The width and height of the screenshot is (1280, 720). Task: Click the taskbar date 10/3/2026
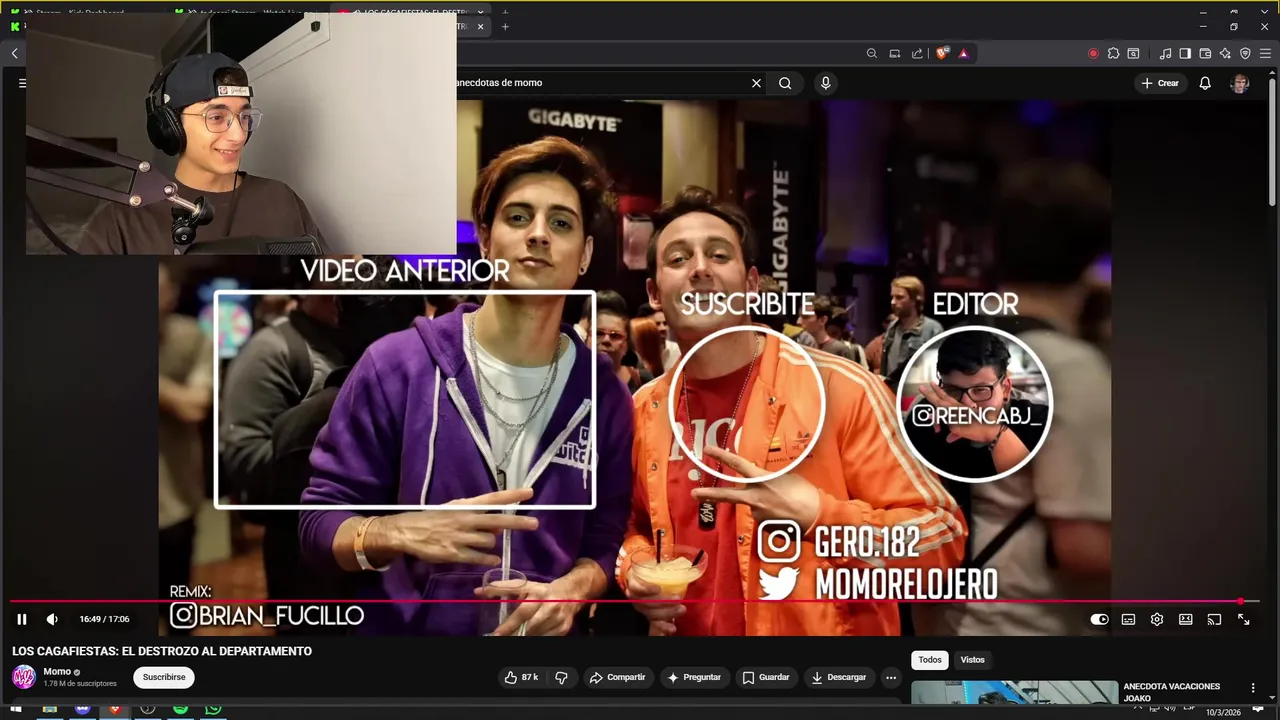tap(1222, 712)
